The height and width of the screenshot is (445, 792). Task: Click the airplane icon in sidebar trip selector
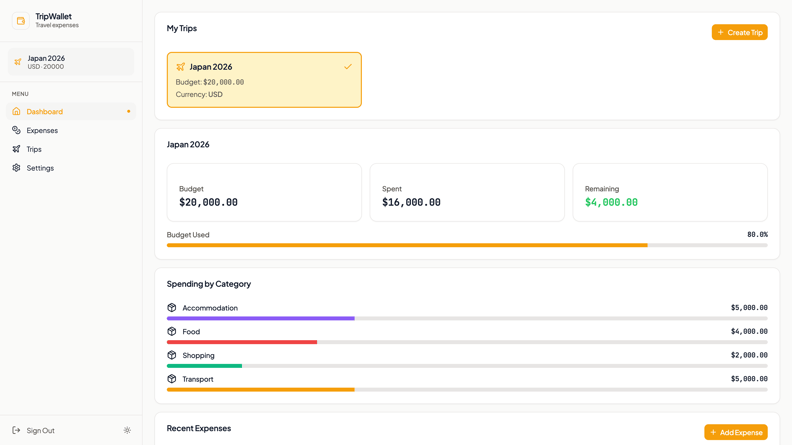click(x=18, y=62)
